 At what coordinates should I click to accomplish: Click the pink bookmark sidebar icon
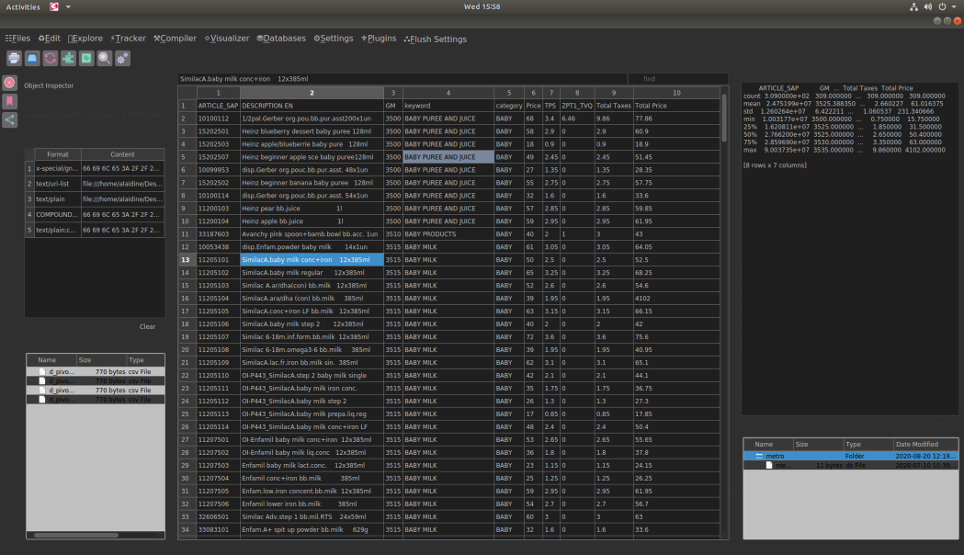(10, 101)
